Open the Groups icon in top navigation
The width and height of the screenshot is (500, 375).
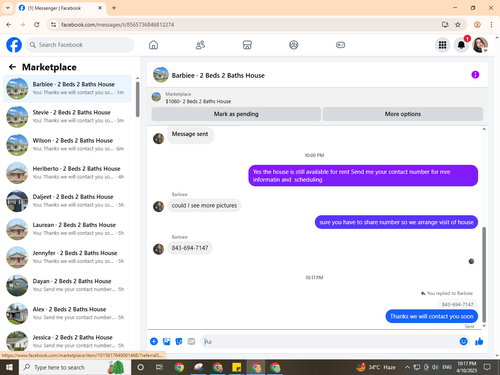point(294,45)
